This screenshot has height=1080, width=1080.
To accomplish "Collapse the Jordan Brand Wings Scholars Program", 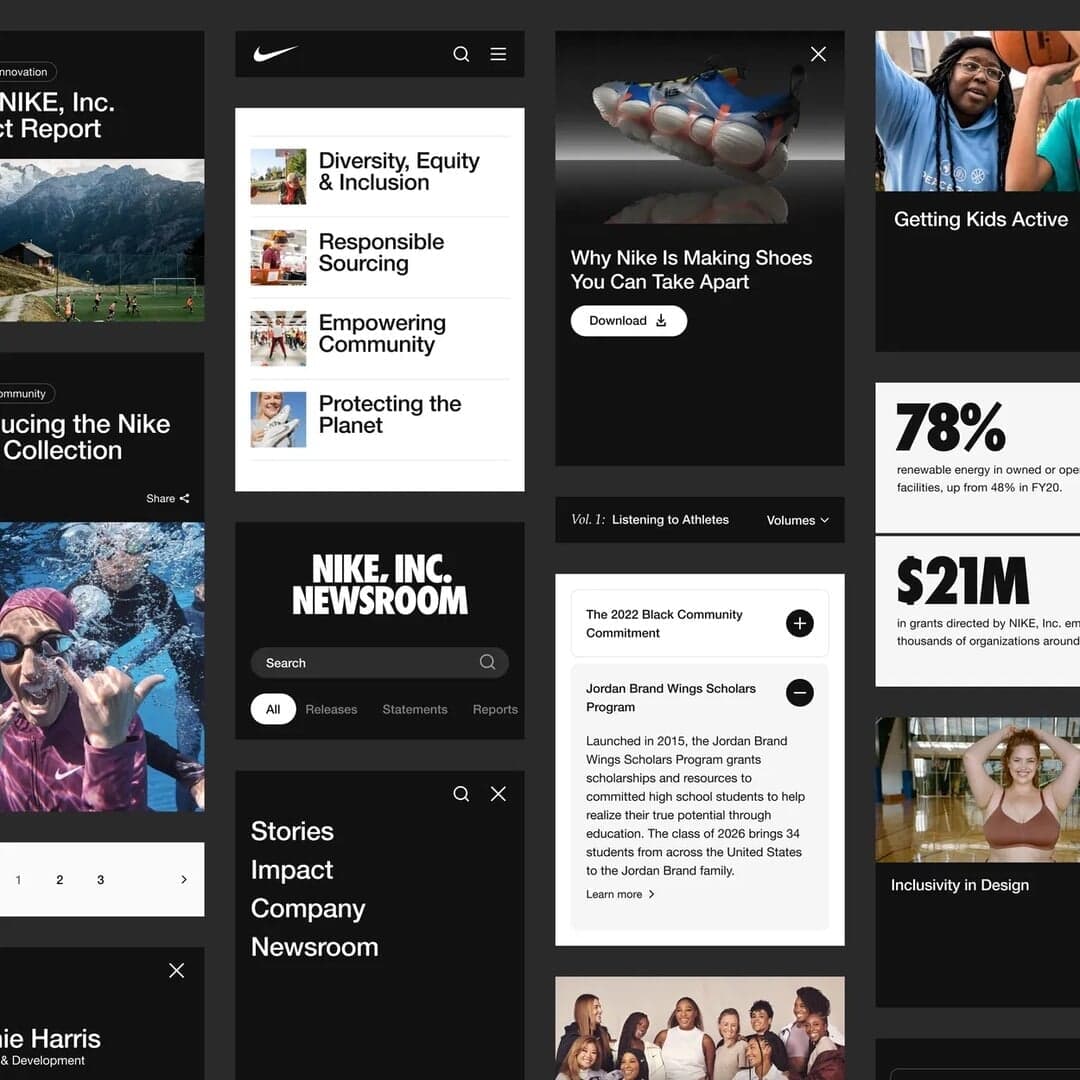I will pyautogui.click(x=799, y=693).
